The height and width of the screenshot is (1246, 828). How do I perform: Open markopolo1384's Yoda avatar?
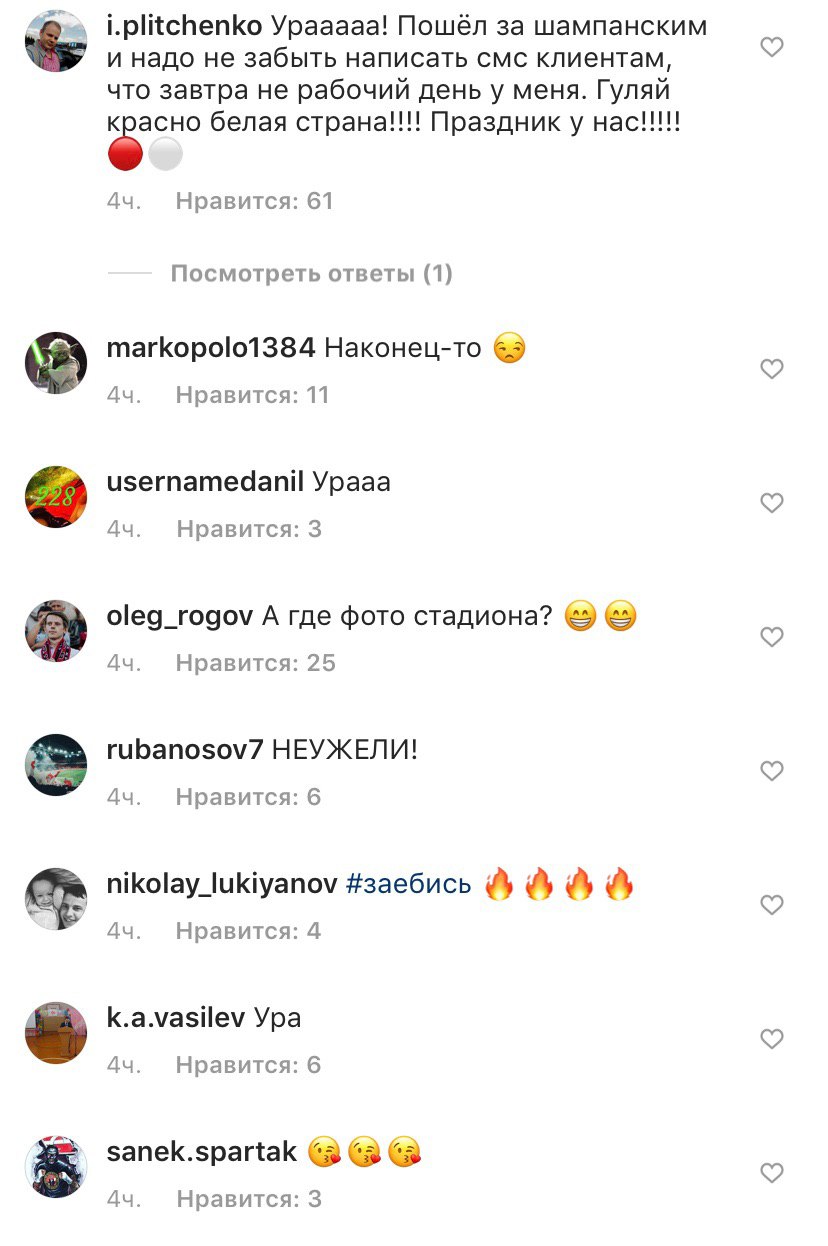coord(56,363)
